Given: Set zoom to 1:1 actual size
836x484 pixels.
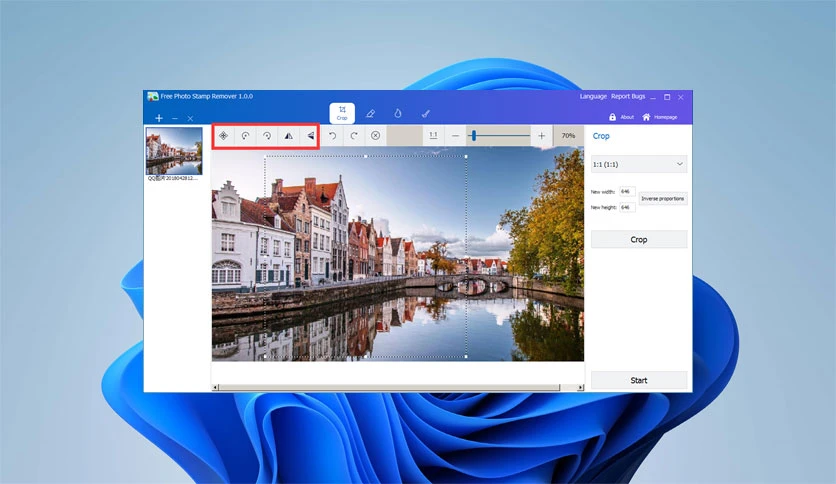Looking at the screenshot, I should point(433,136).
